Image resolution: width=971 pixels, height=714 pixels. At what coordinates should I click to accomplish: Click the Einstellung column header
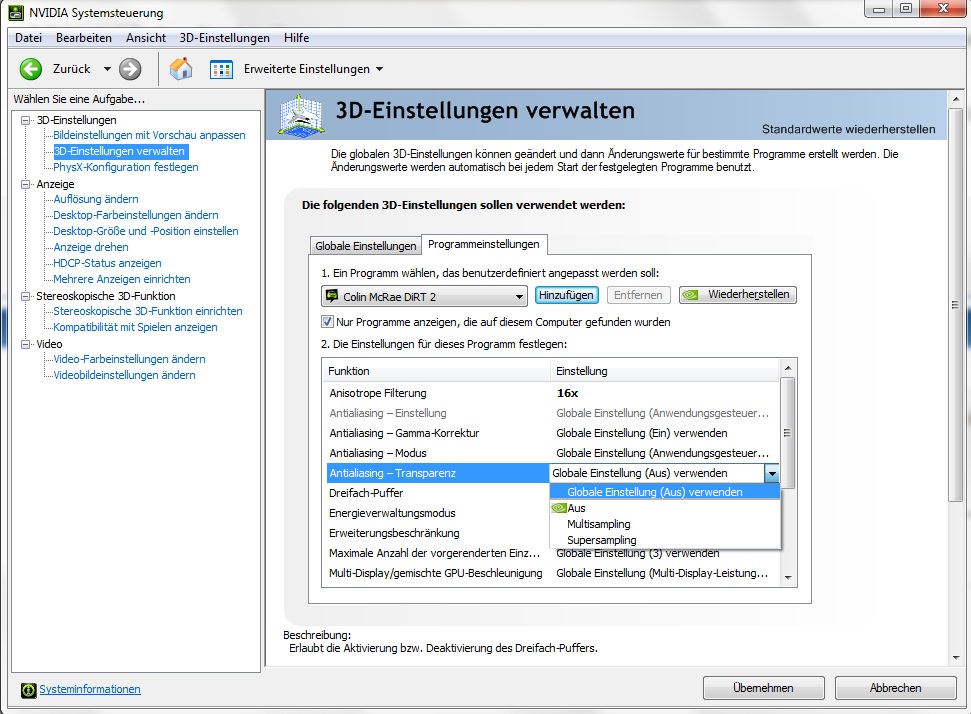[x=664, y=371]
